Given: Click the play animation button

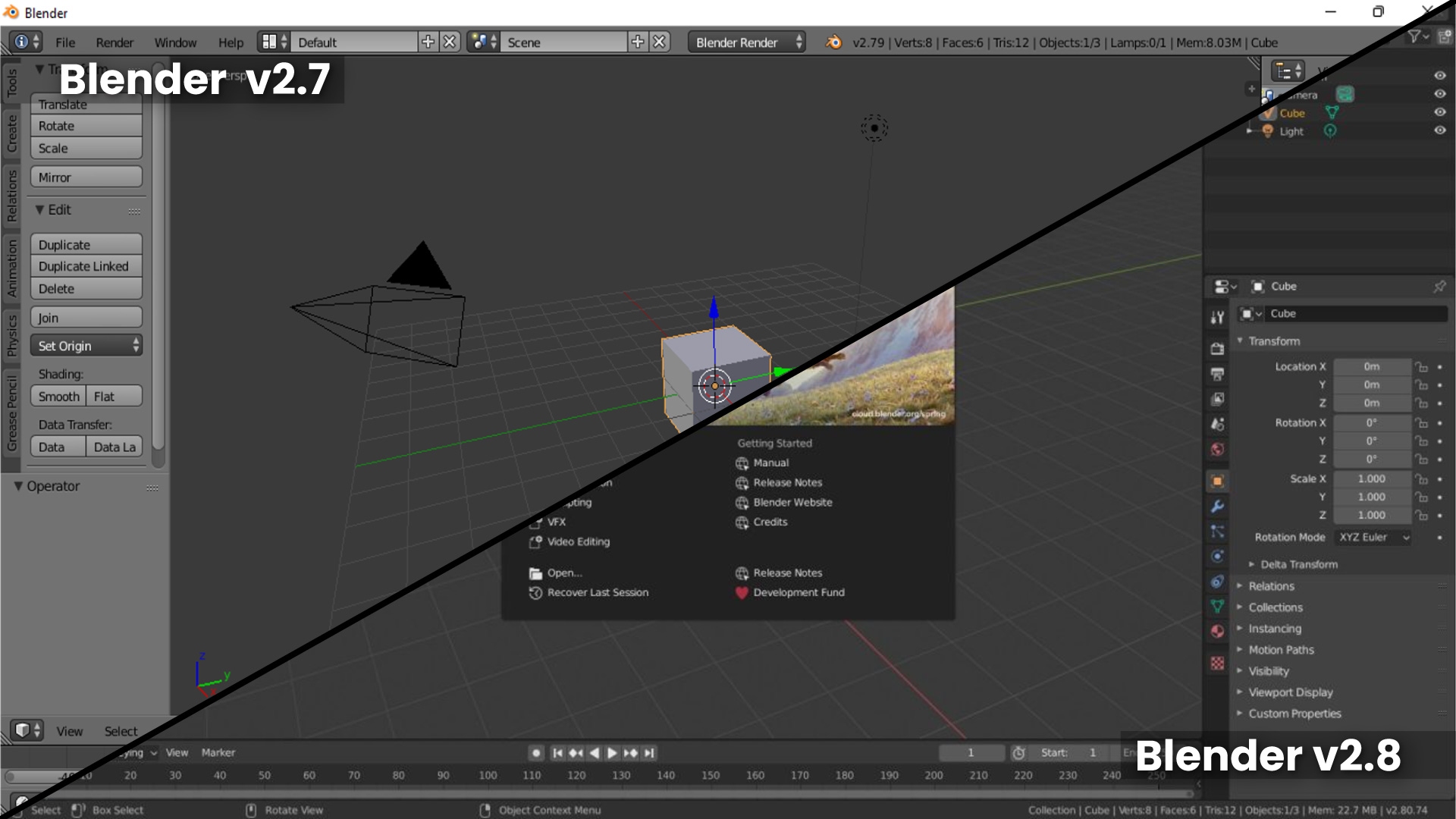Looking at the screenshot, I should point(612,753).
